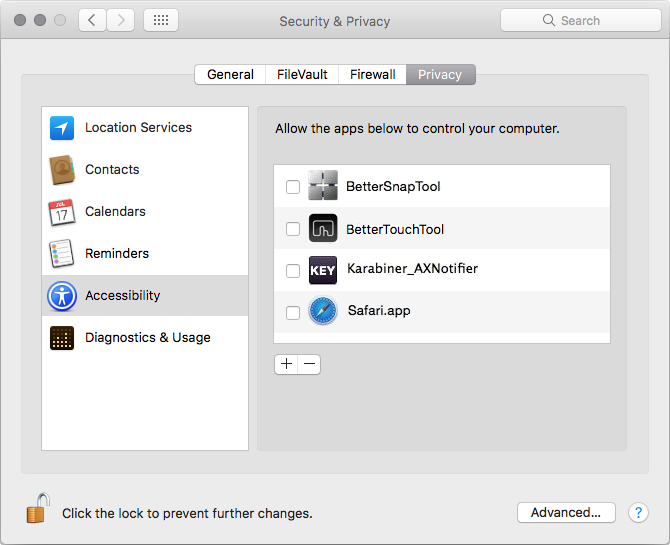Screen dimensions: 670x545
Task: Allow Safari.app to control computer
Action: pos(293,312)
